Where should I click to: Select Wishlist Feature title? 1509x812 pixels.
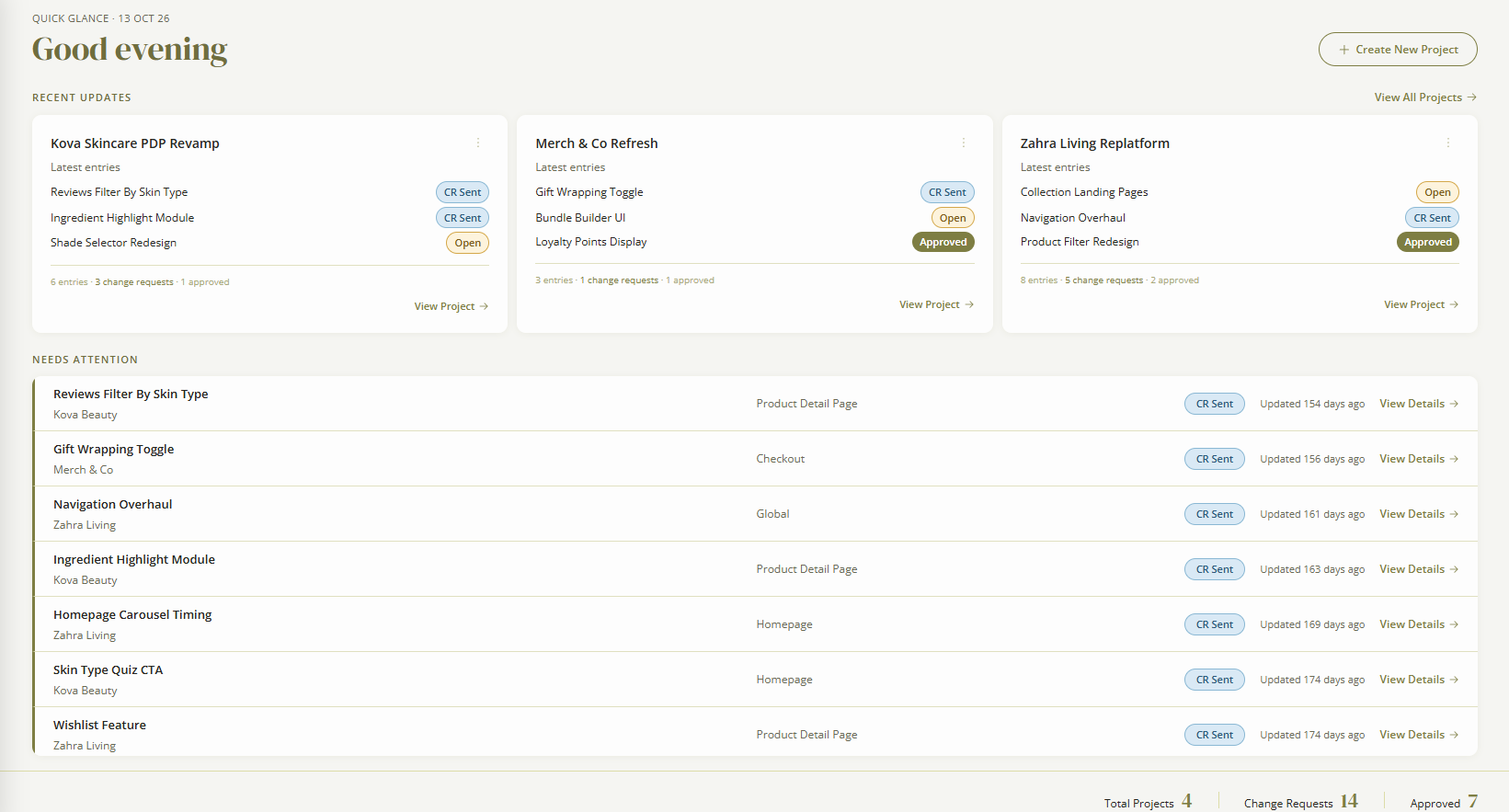99,725
